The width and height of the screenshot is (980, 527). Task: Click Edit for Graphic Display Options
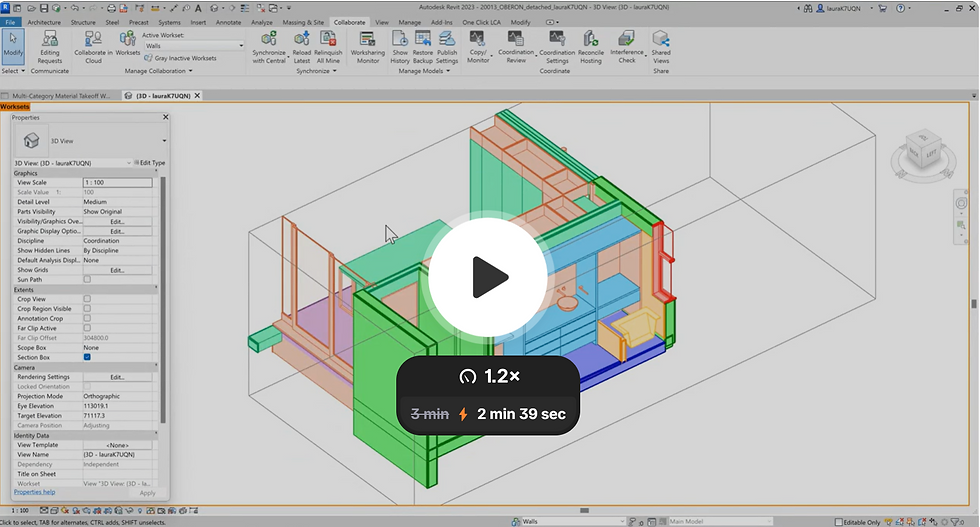[x=118, y=231]
